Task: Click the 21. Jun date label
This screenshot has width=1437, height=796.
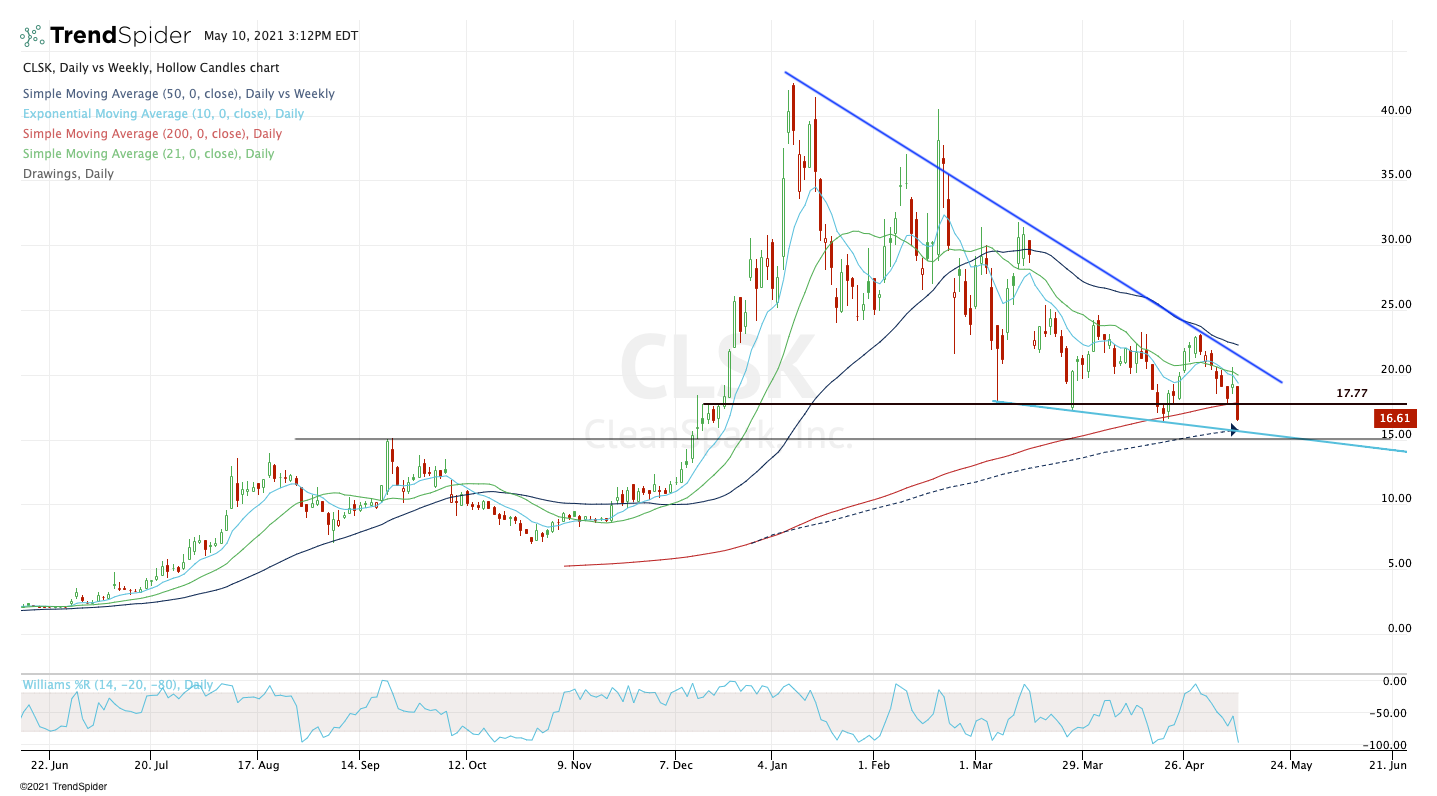Action: pyautogui.click(x=1389, y=766)
